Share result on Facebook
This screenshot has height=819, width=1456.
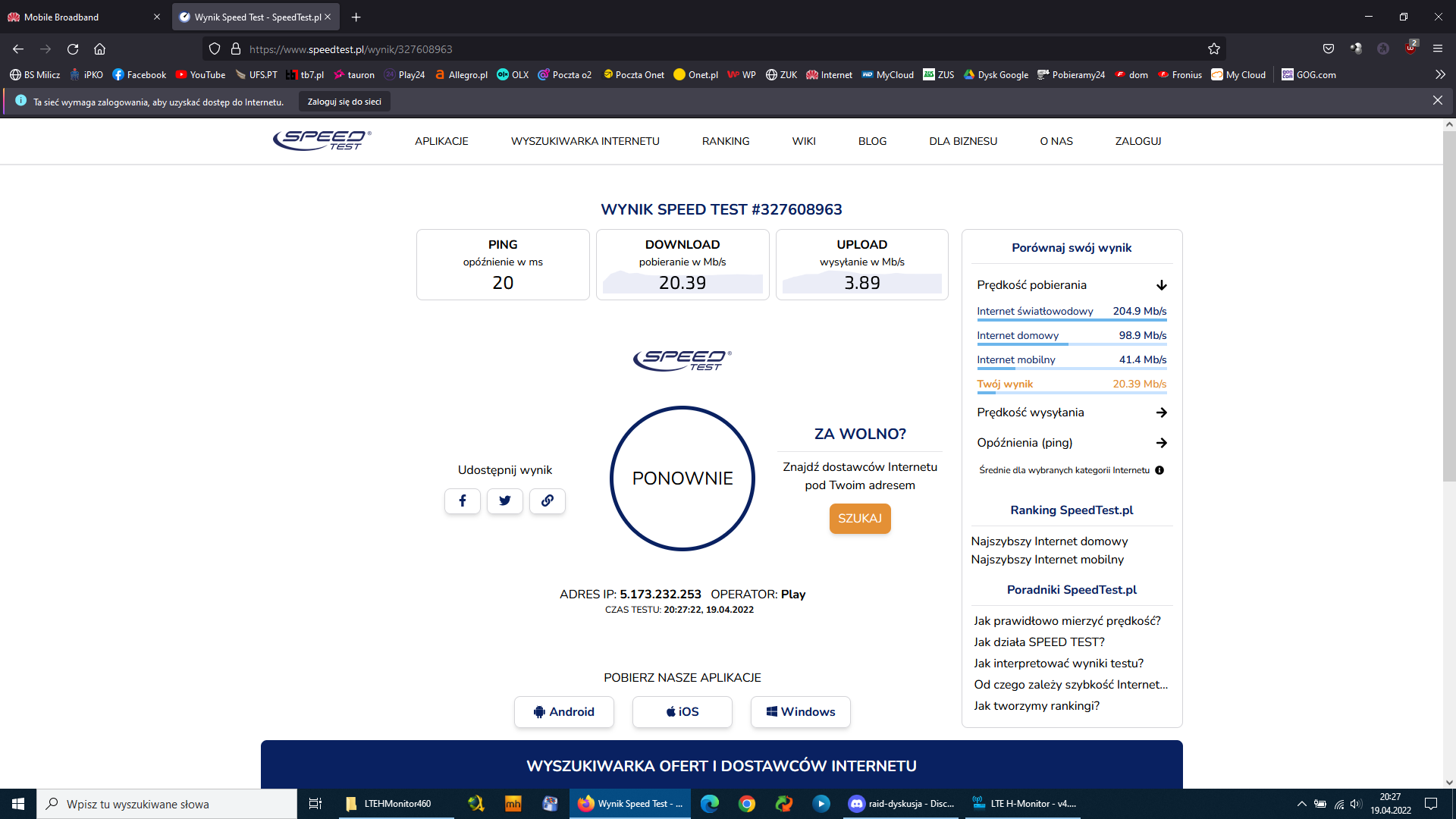click(x=463, y=500)
